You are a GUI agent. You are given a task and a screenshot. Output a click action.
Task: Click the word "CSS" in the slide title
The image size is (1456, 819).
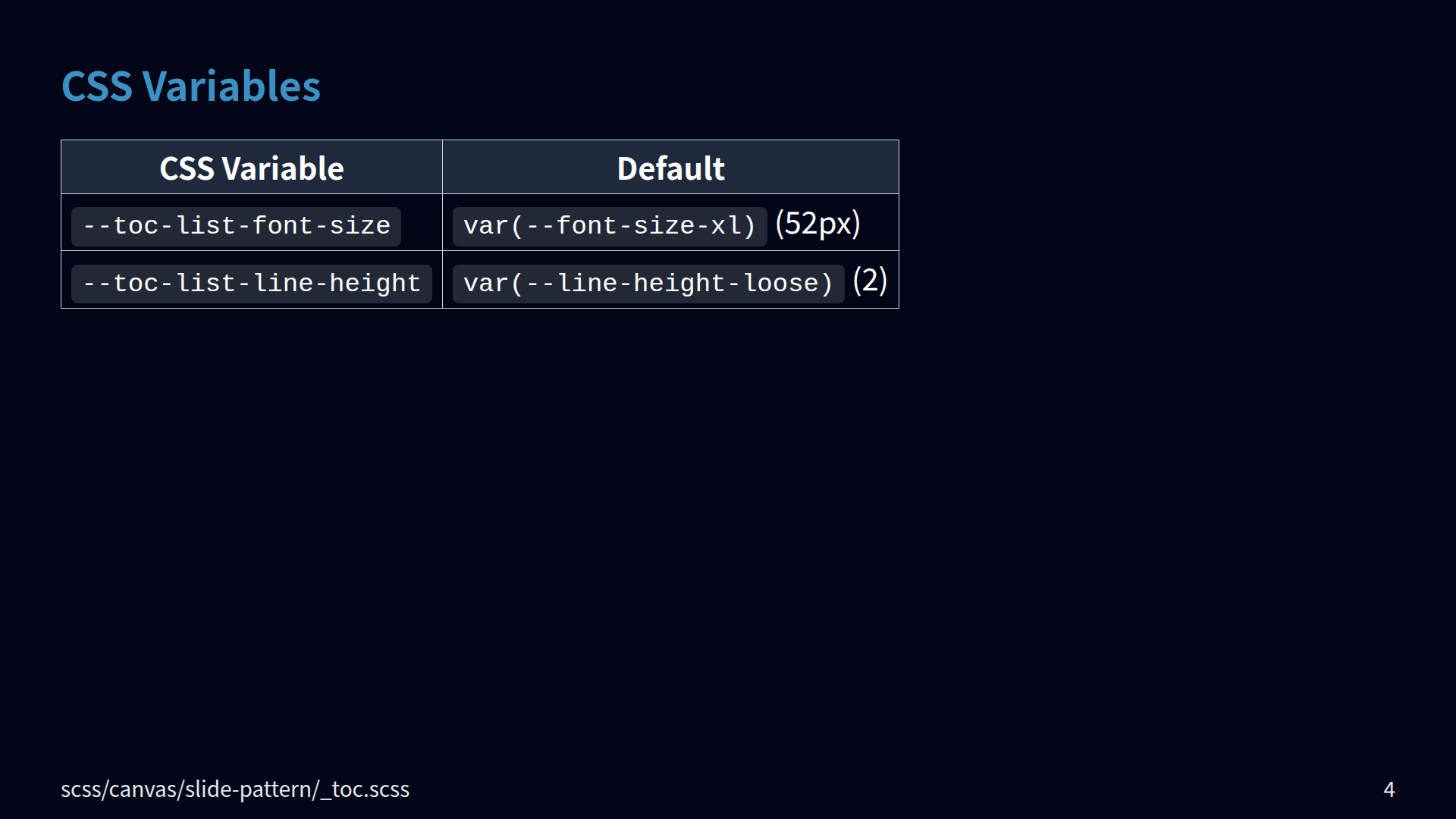click(x=97, y=86)
